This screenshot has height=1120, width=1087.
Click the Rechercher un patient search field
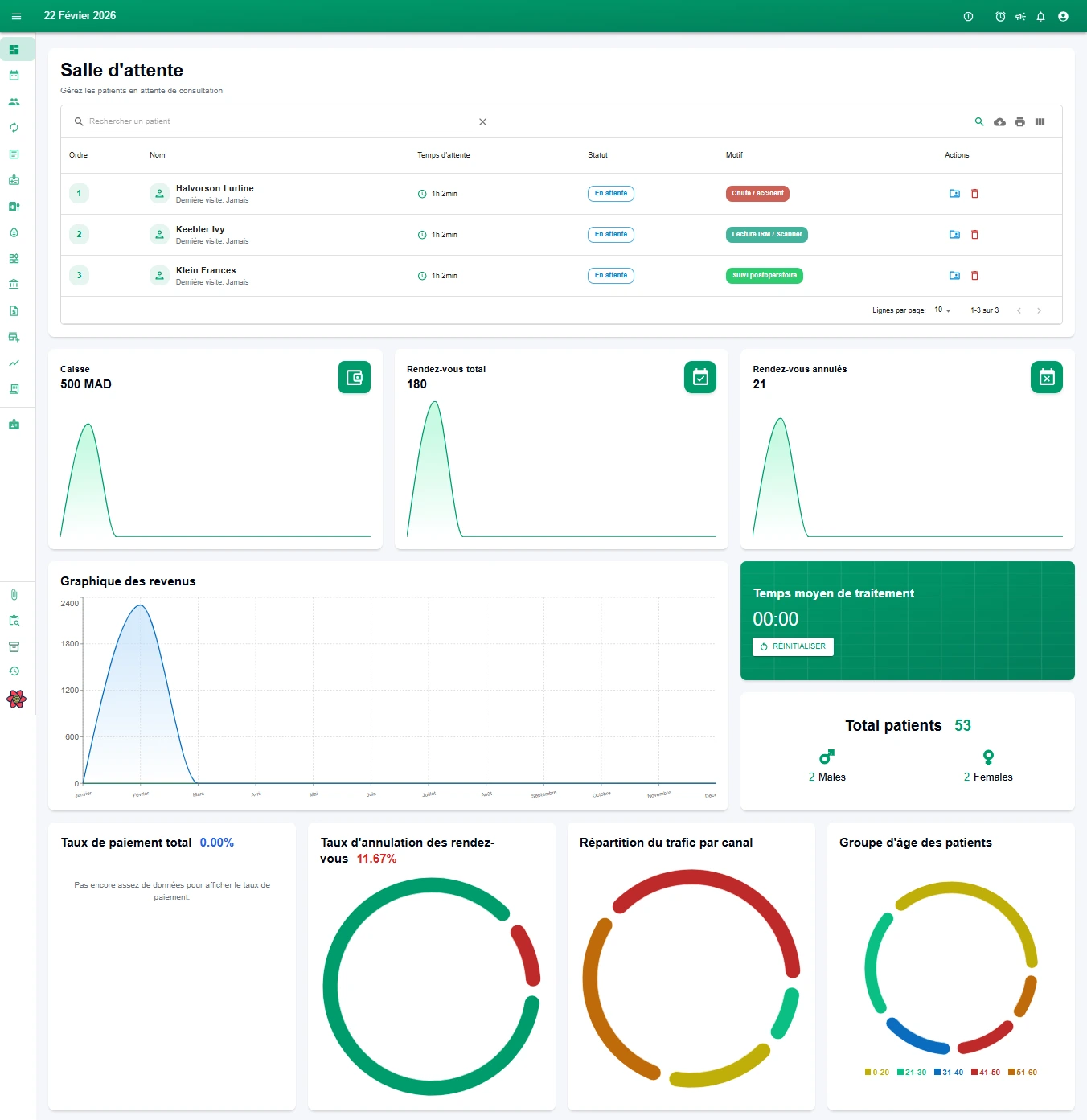pyautogui.click(x=280, y=121)
